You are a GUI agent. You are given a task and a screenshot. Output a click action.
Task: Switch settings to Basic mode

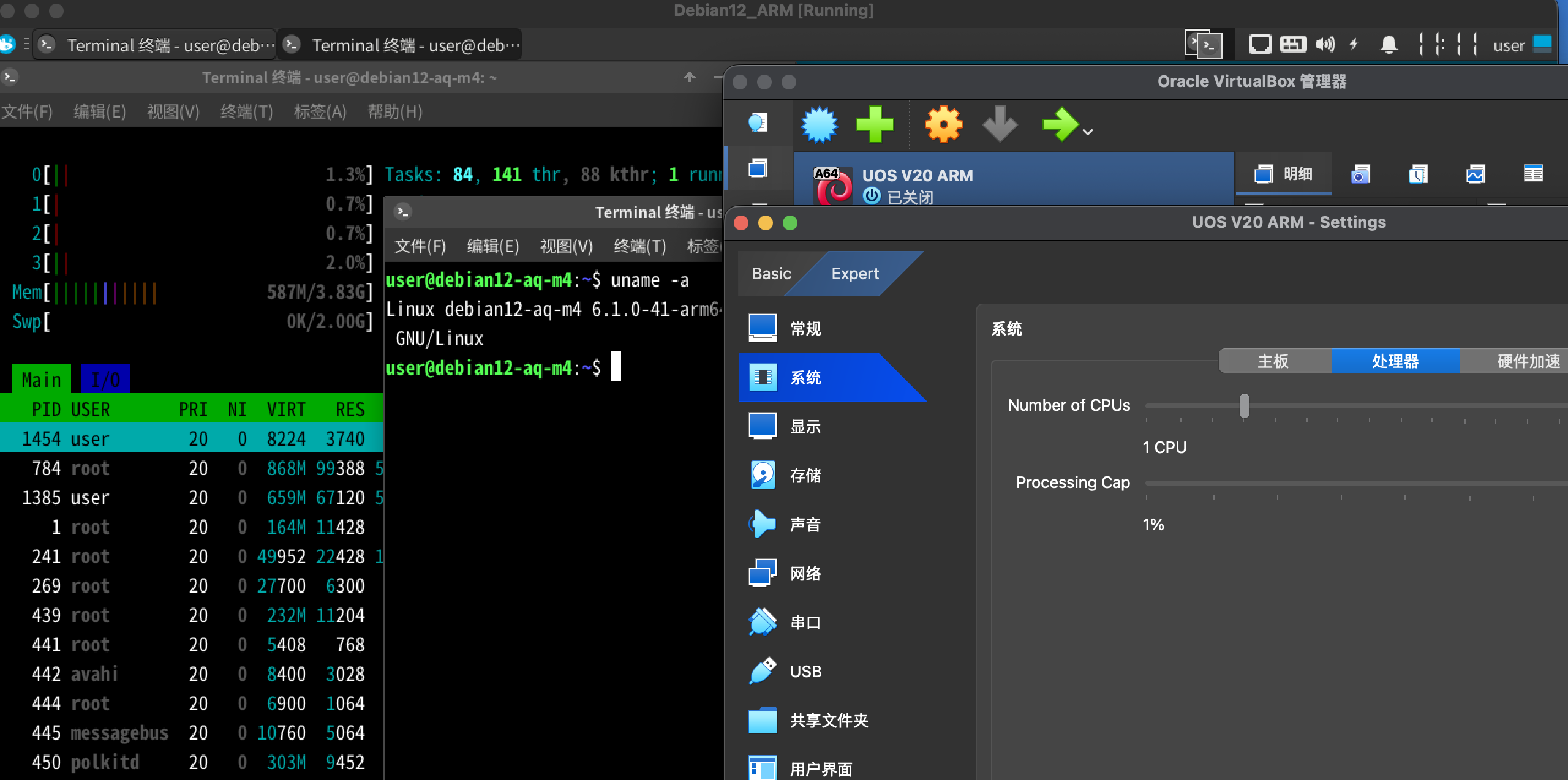pos(771,273)
